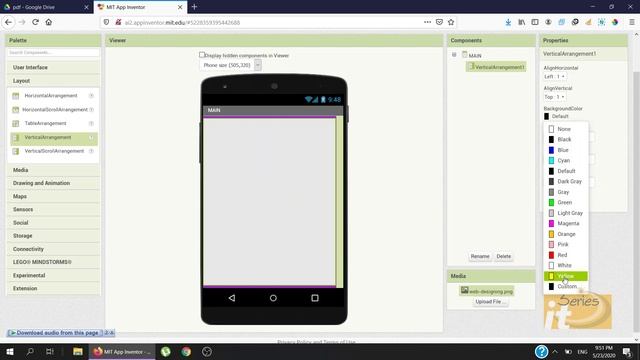Tap the phone back navigation triangle

point(232,298)
